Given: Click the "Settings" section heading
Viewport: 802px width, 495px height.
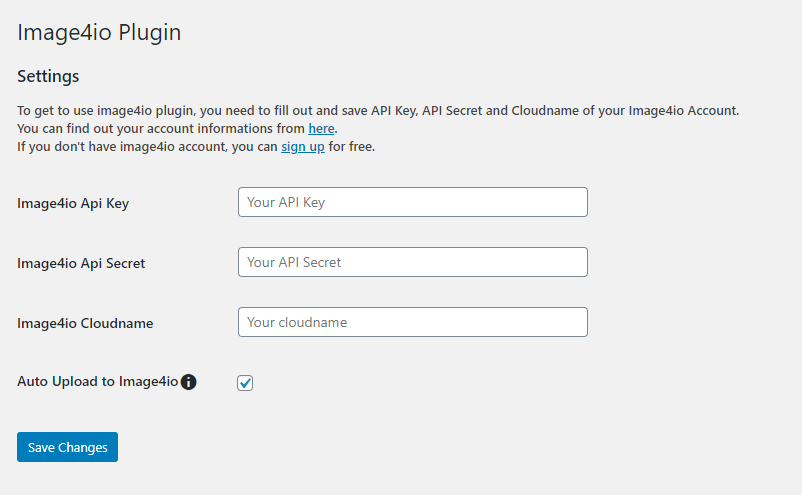Looking at the screenshot, I should tap(48, 76).
